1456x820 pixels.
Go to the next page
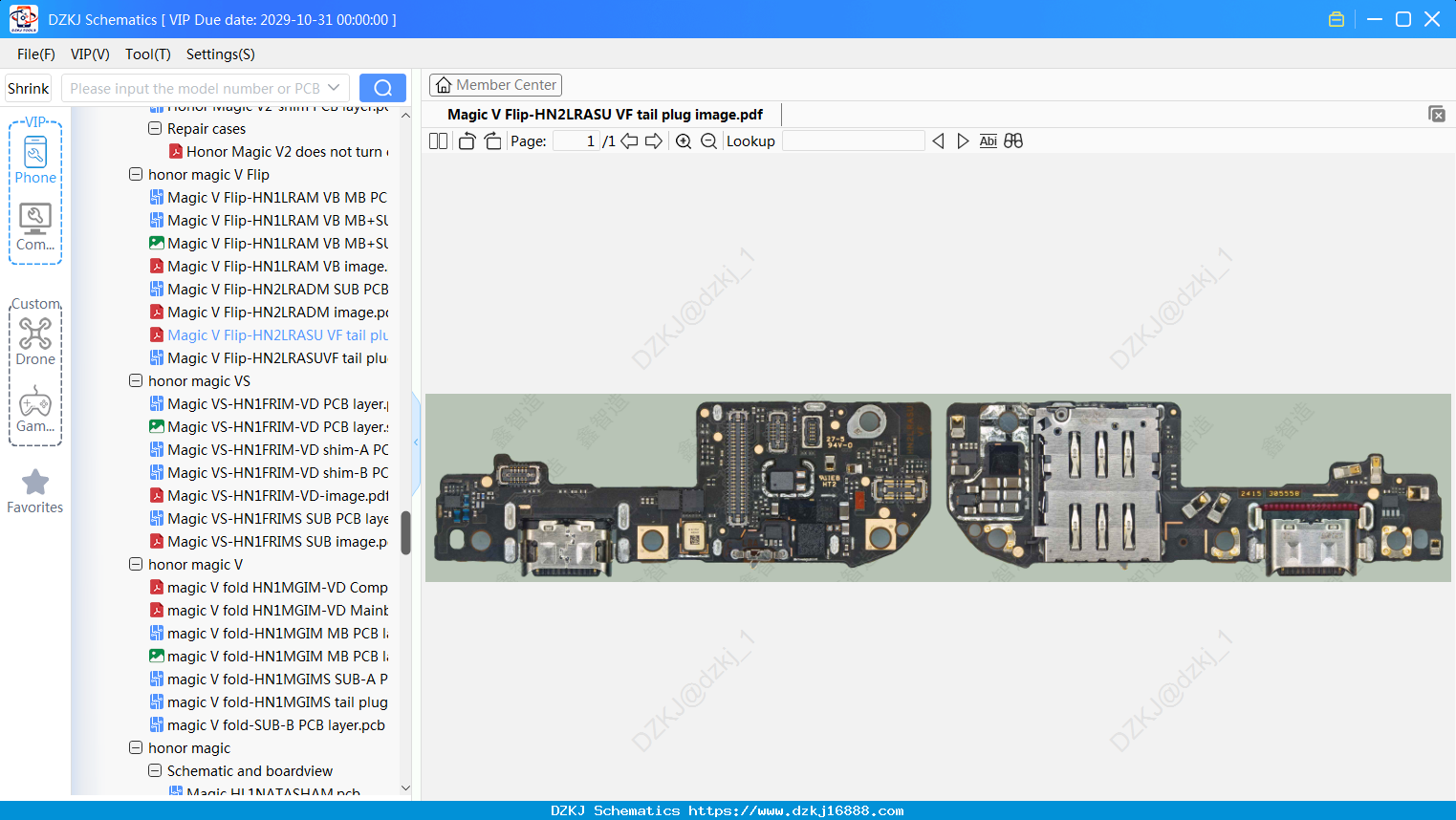(654, 141)
